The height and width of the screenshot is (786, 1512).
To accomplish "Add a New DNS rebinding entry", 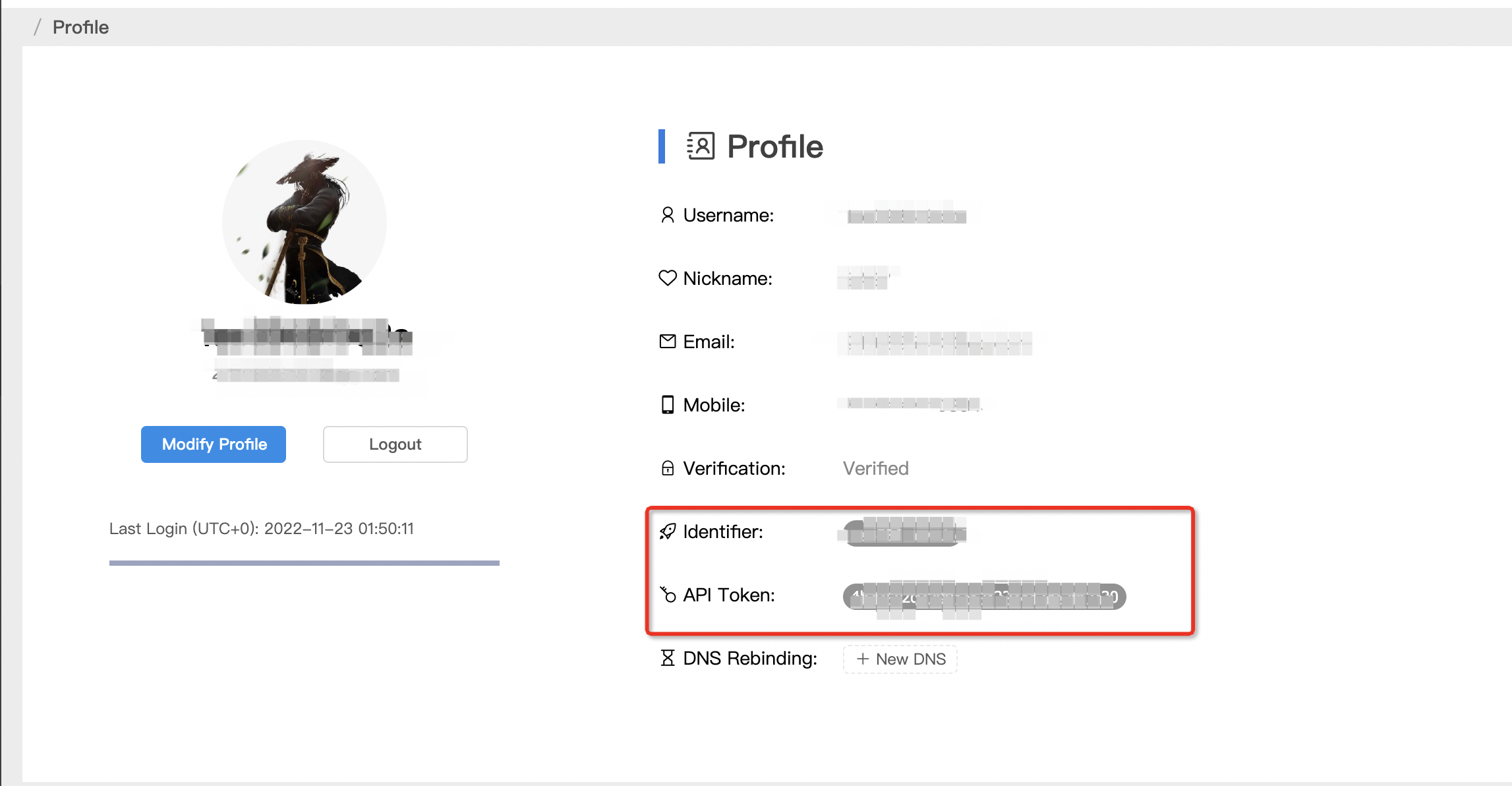I will point(900,659).
